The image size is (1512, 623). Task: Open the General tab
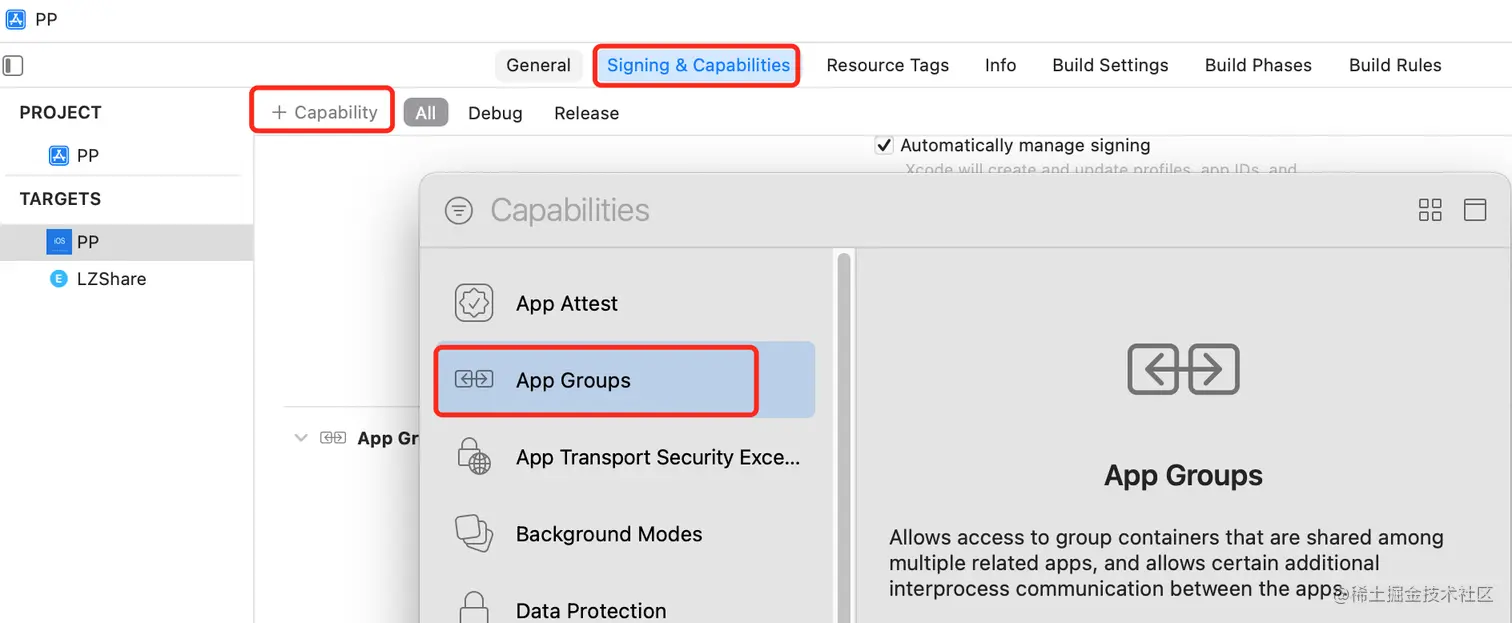click(x=538, y=65)
